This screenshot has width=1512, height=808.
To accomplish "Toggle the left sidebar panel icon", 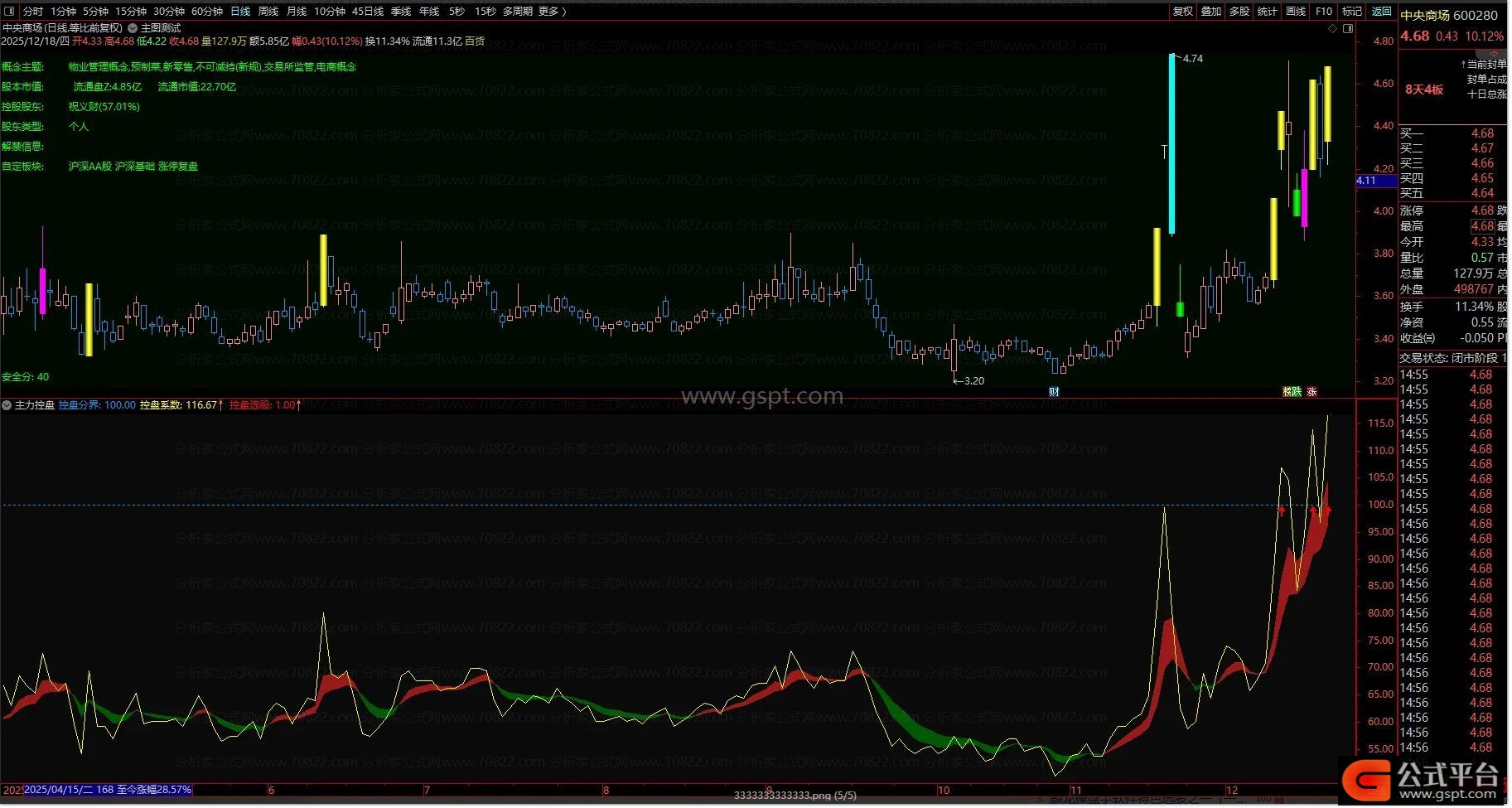I will [x=10, y=12].
